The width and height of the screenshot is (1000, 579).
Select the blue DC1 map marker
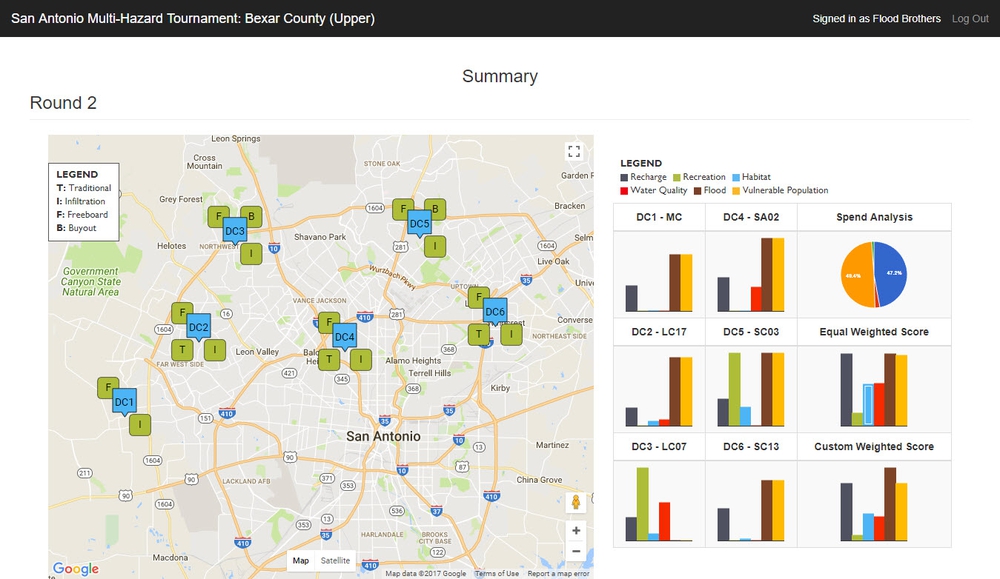(124, 402)
